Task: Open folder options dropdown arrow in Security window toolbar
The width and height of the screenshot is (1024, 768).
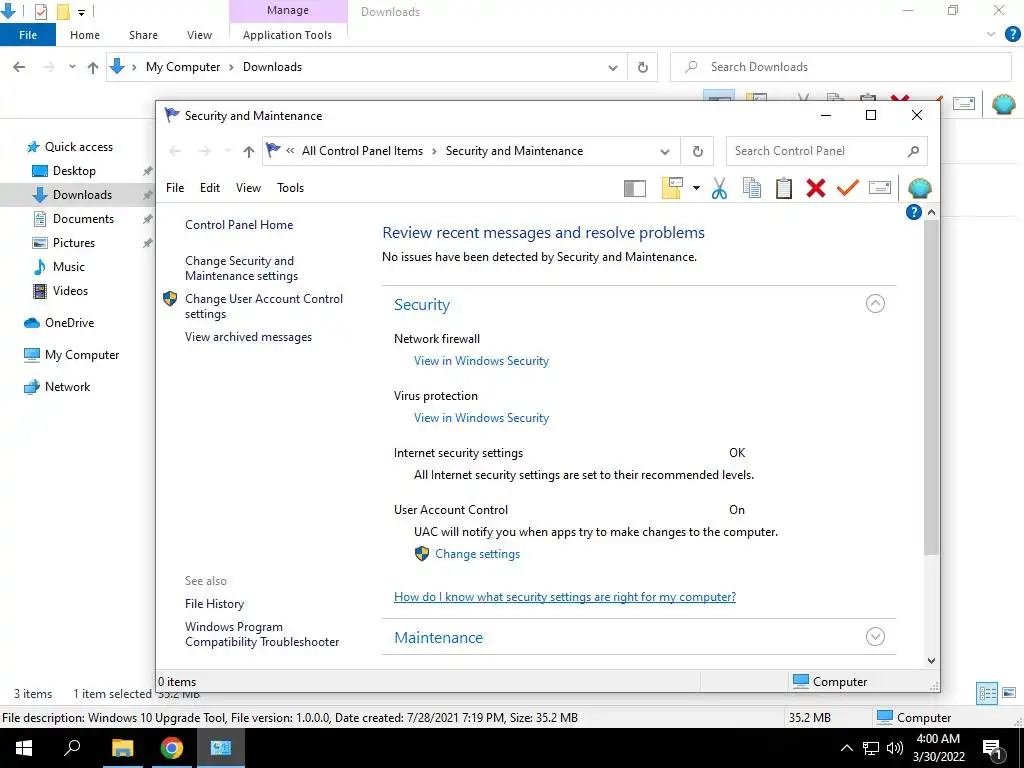Action: [696, 188]
